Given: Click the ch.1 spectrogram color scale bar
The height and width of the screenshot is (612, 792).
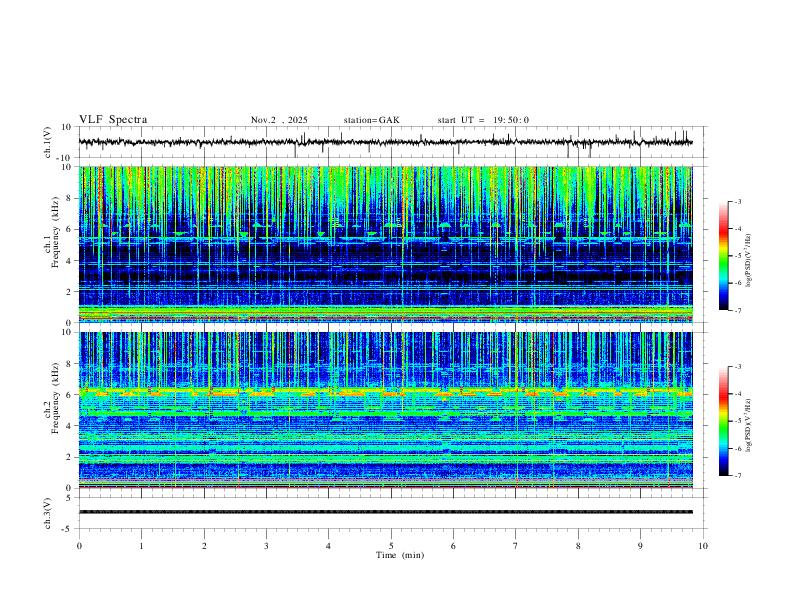Looking at the screenshot, I should [723, 256].
